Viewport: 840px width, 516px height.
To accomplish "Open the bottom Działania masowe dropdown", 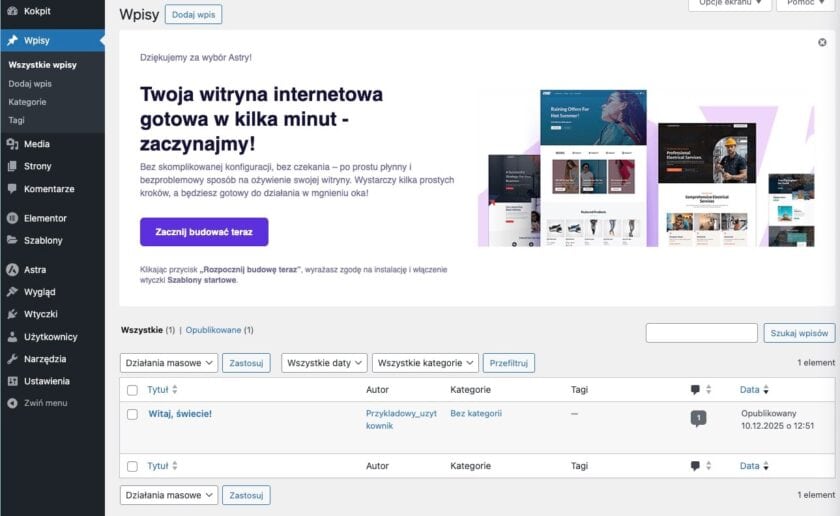I will (x=169, y=495).
